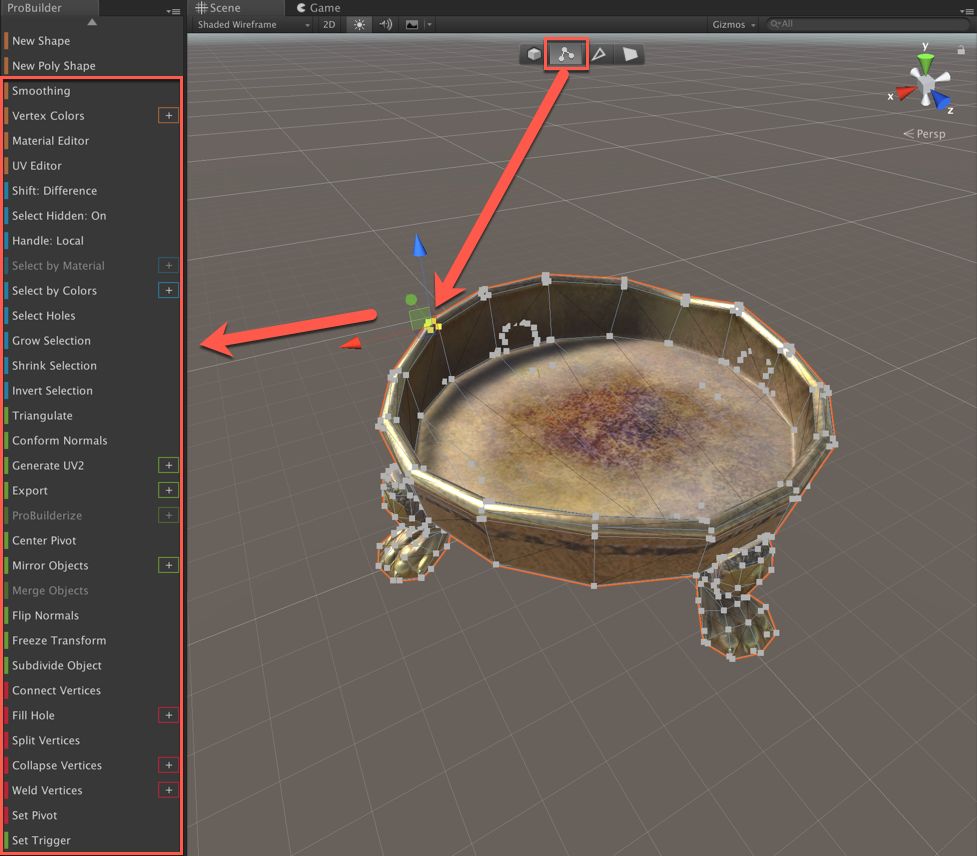The height and width of the screenshot is (856, 977).
Task: Toggle Handle: Local to world mode
Action: [x=47, y=240]
